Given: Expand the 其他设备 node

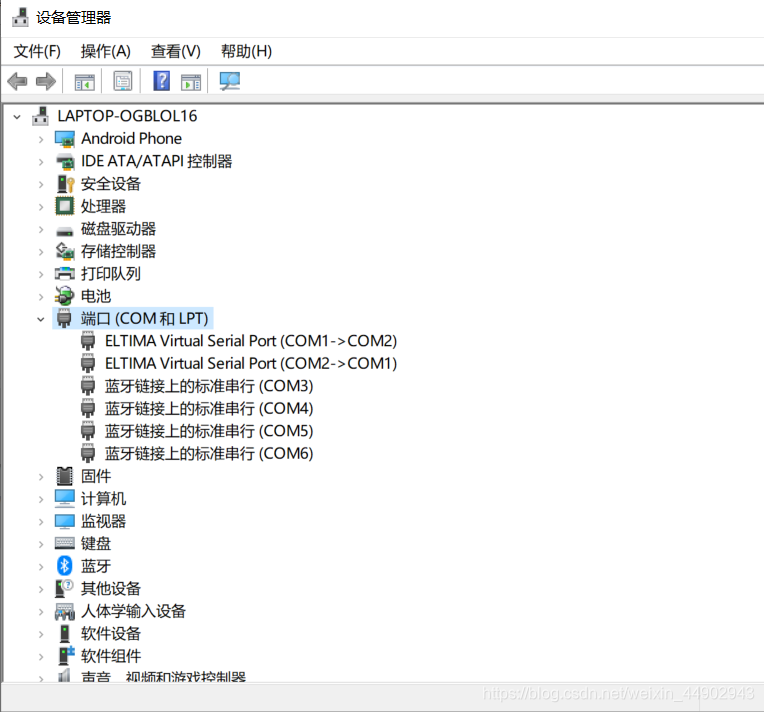Looking at the screenshot, I should pos(41,589).
